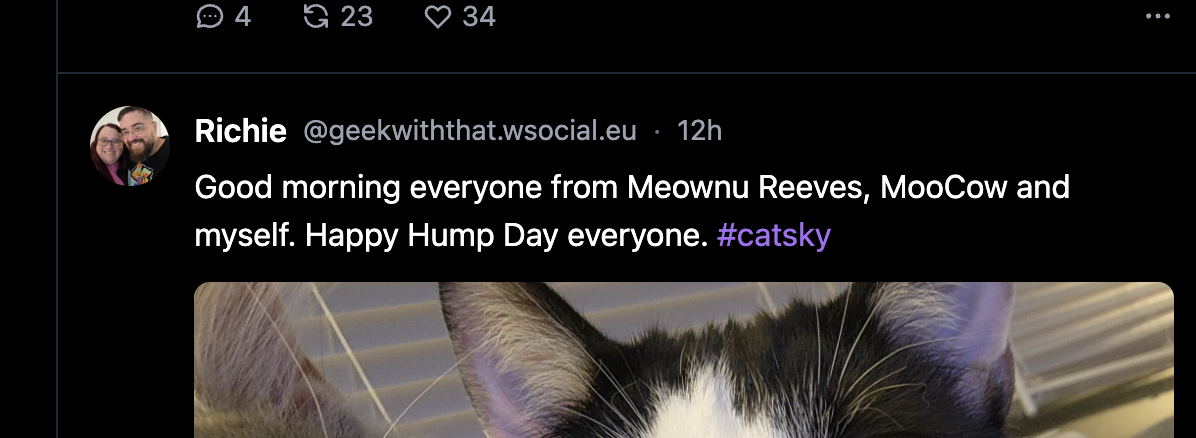Like the post with the heart icon
The height and width of the screenshot is (438, 1196).
pos(438,16)
